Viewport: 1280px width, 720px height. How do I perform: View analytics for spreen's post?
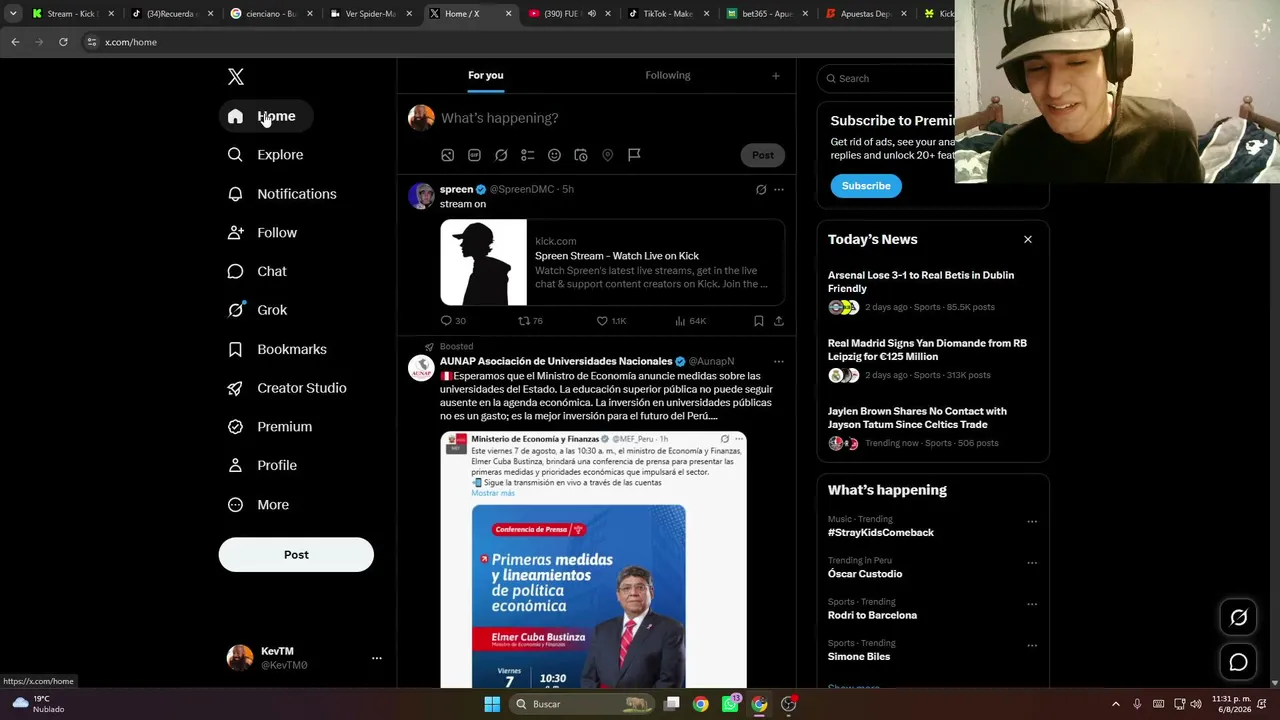click(x=680, y=321)
